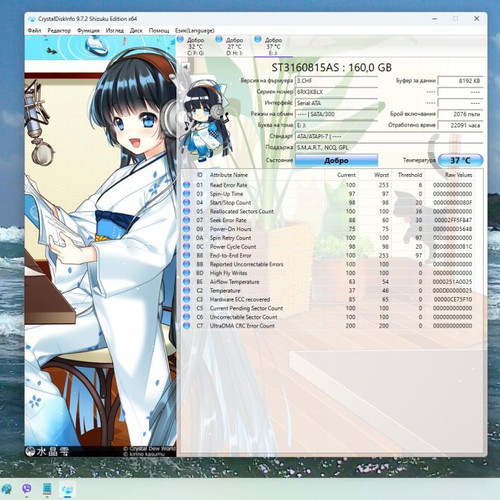The image size is (500, 500).
Task: Click the Raw Values column header
Action: 458,175
